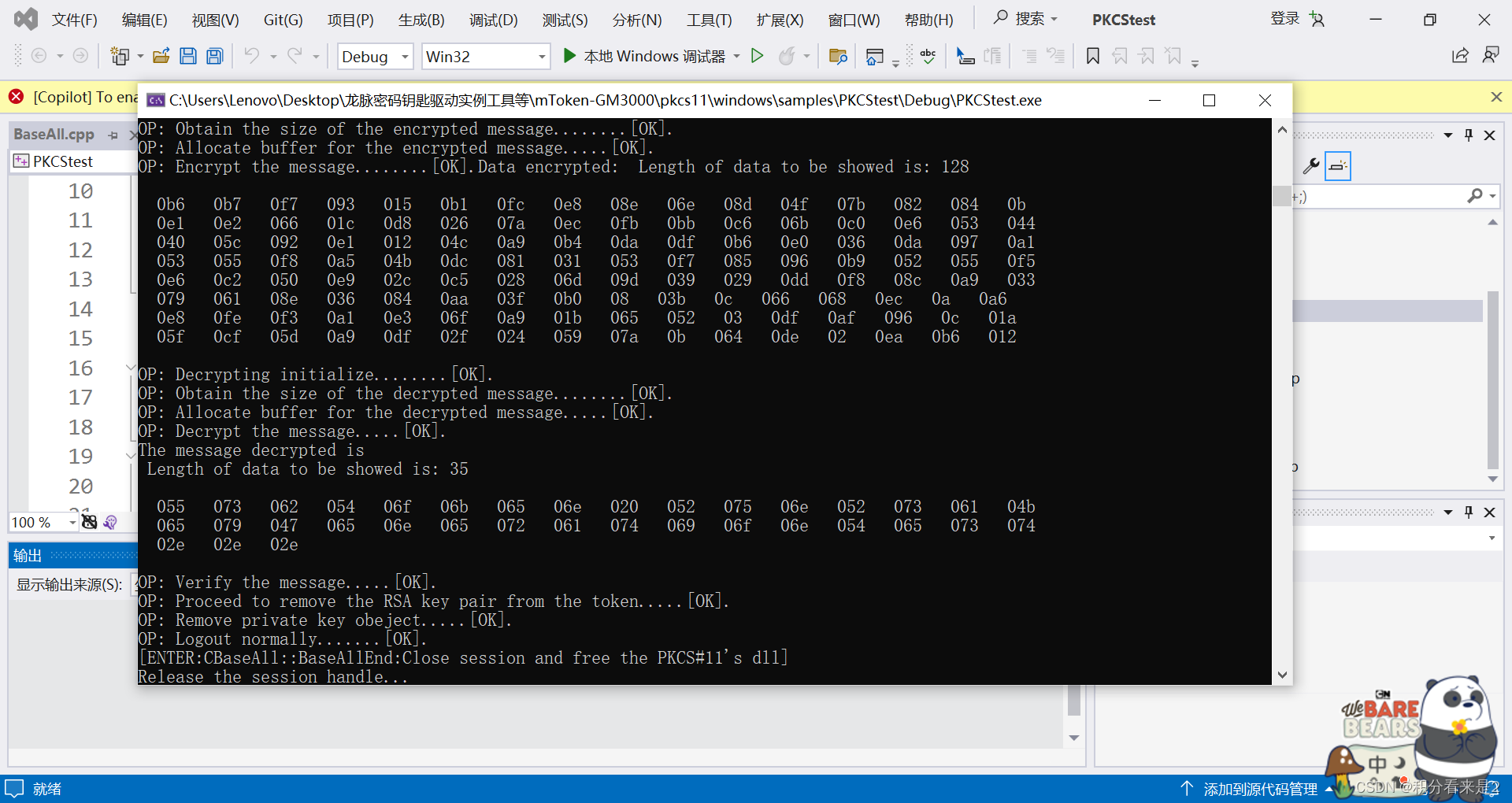
Task: Open the 文件(F) menu
Action: (x=75, y=20)
